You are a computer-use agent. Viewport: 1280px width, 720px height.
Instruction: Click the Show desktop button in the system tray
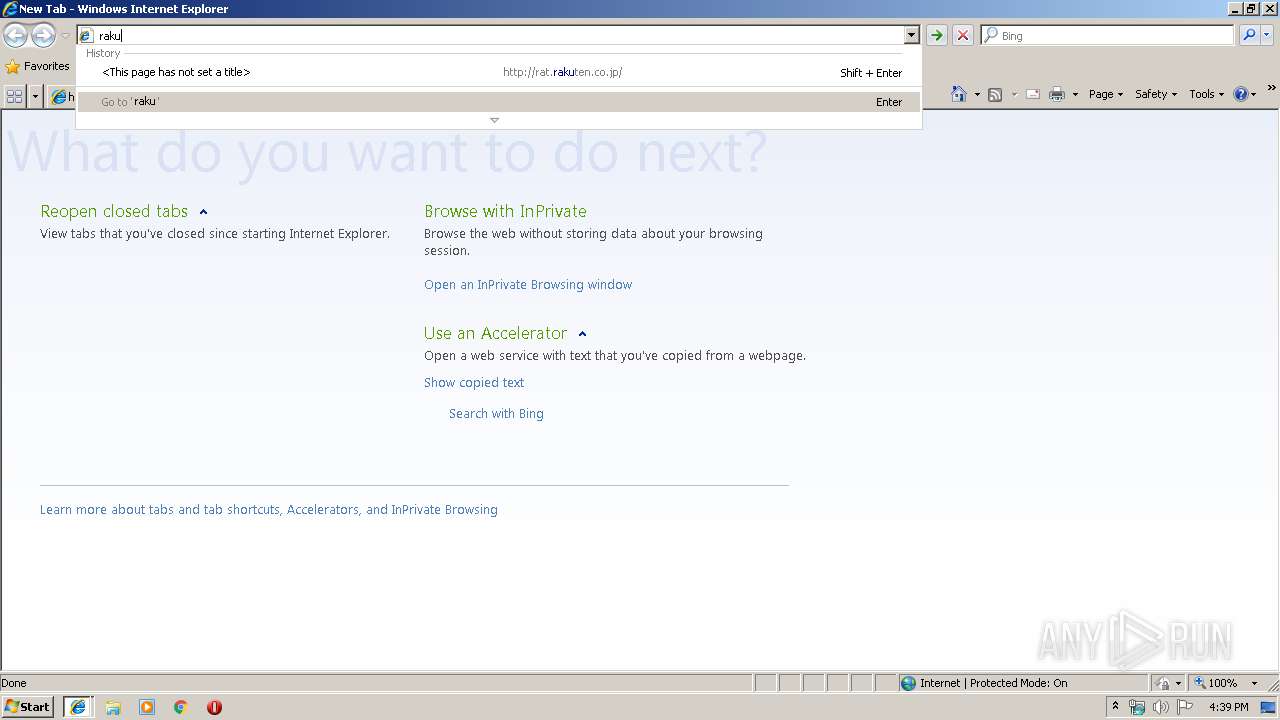click(1270, 707)
